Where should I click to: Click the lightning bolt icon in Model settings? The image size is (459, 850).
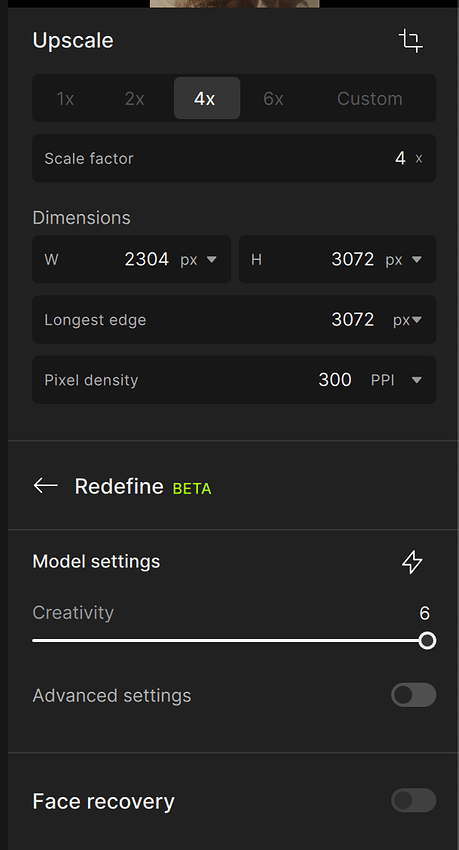(x=412, y=562)
